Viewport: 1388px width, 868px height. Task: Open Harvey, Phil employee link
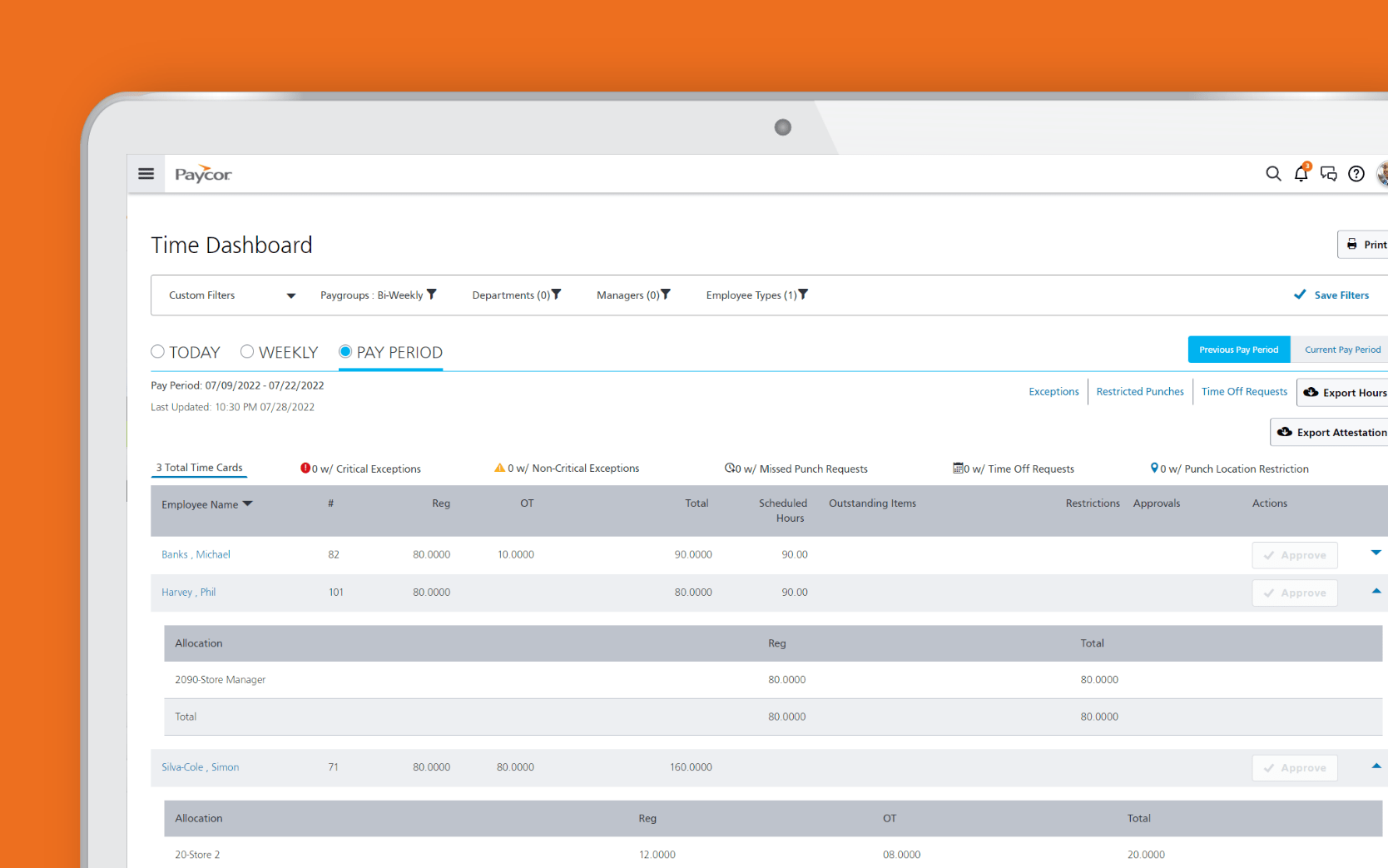[x=188, y=593]
